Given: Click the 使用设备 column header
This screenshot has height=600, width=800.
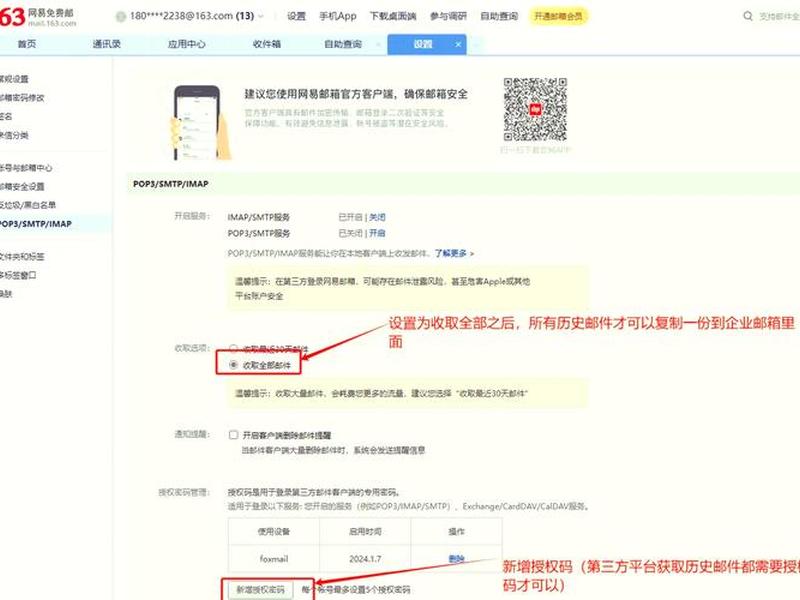Looking at the screenshot, I should pos(274,532).
